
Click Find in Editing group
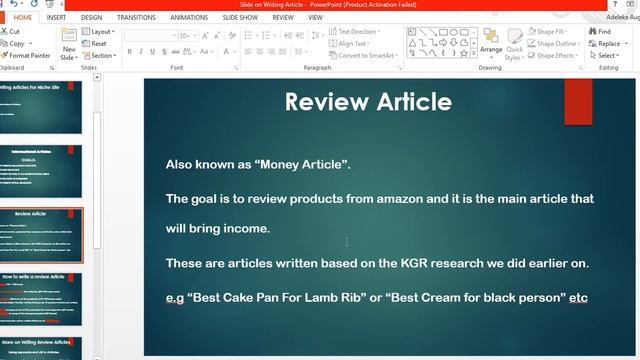click(600, 31)
